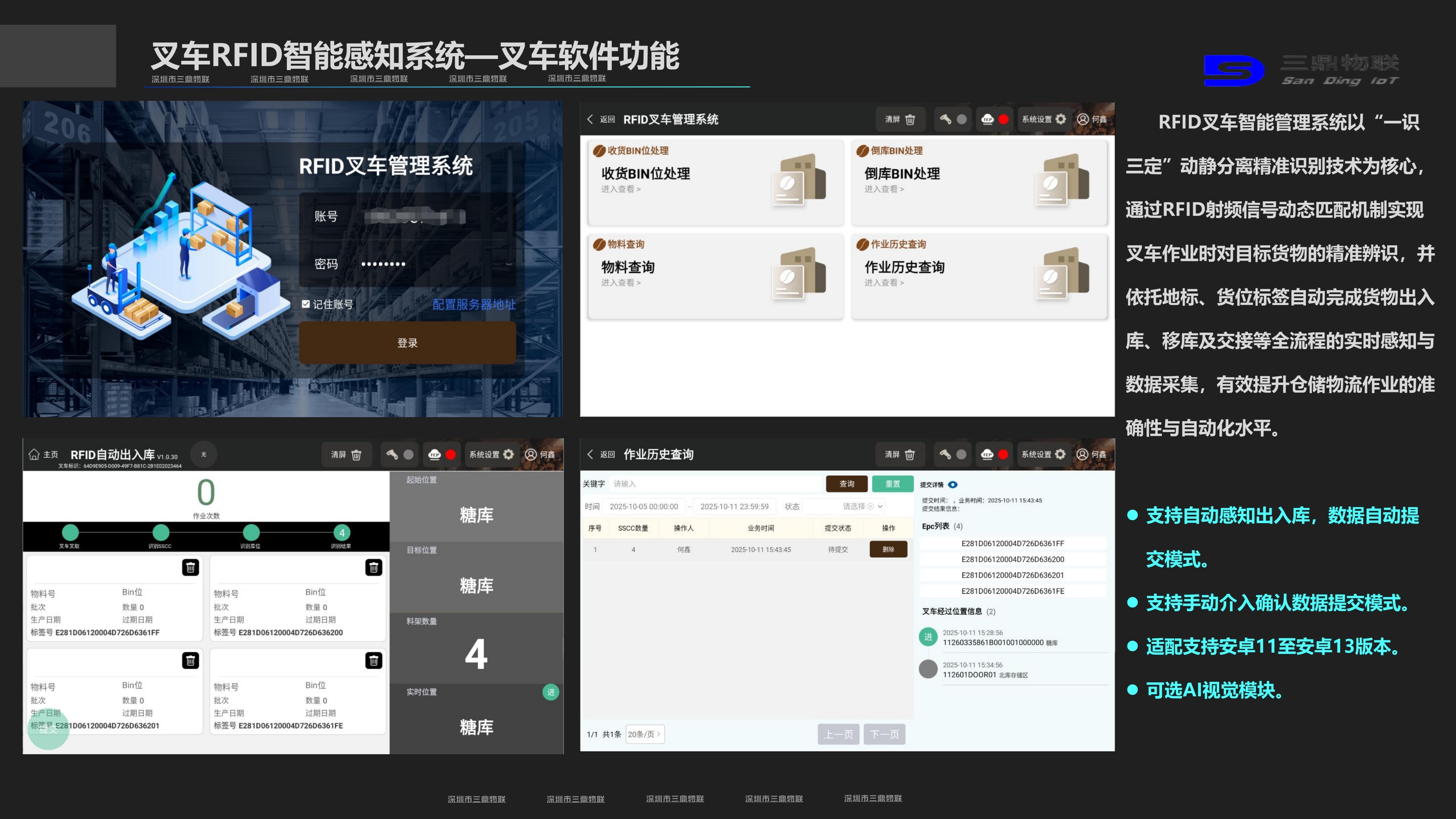Image resolution: width=1456 pixels, height=819 pixels.
Task: Click the trash icon on the first 物料号 card
Action: coord(190,568)
